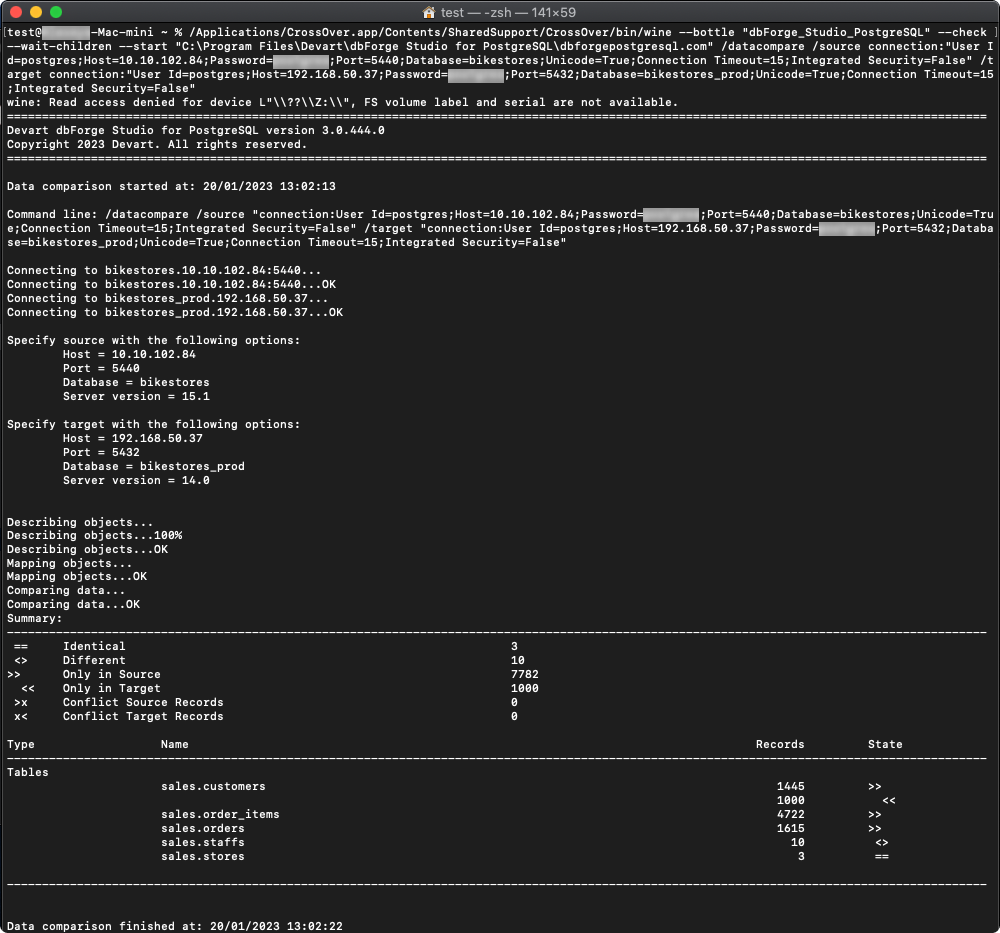The height and width of the screenshot is (933, 1000).
Task: Click source 'Port = 5440' line
Action: coord(101,369)
